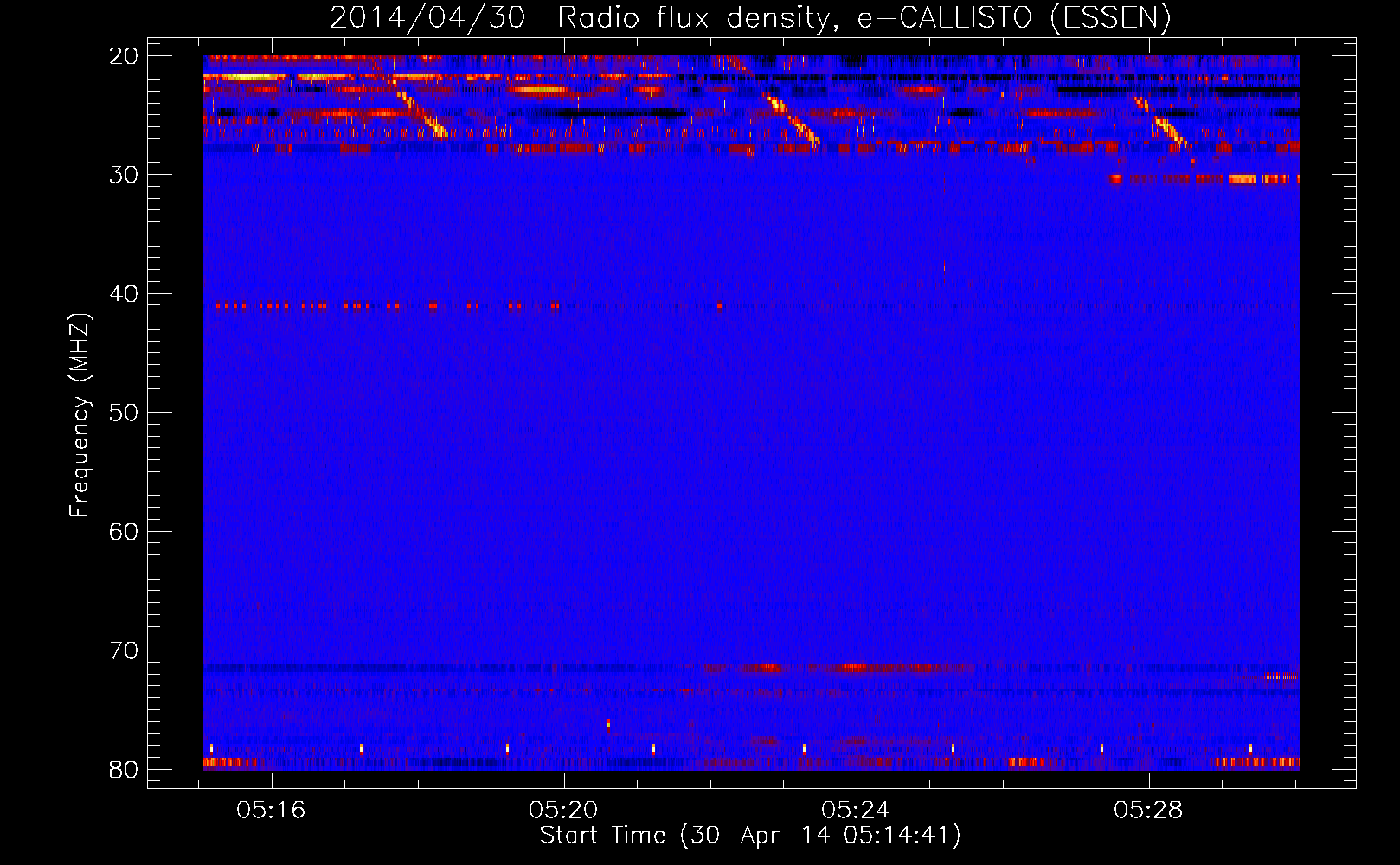The image size is (1400, 865).
Task: Click the 'Frequency (MHZ)' y-axis label
Action: tap(80, 415)
